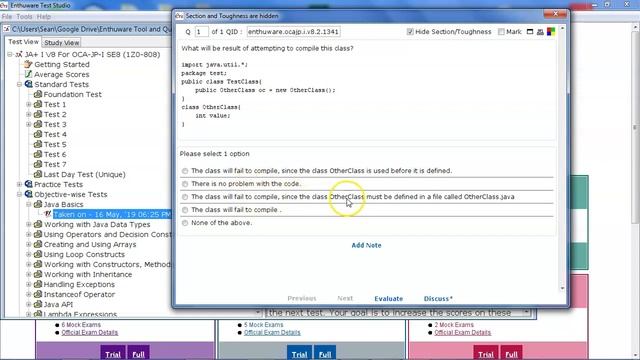Viewport: 640px width, 360px height.
Task: Click the Test 2 icon in tree
Action: tap(38, 114)
